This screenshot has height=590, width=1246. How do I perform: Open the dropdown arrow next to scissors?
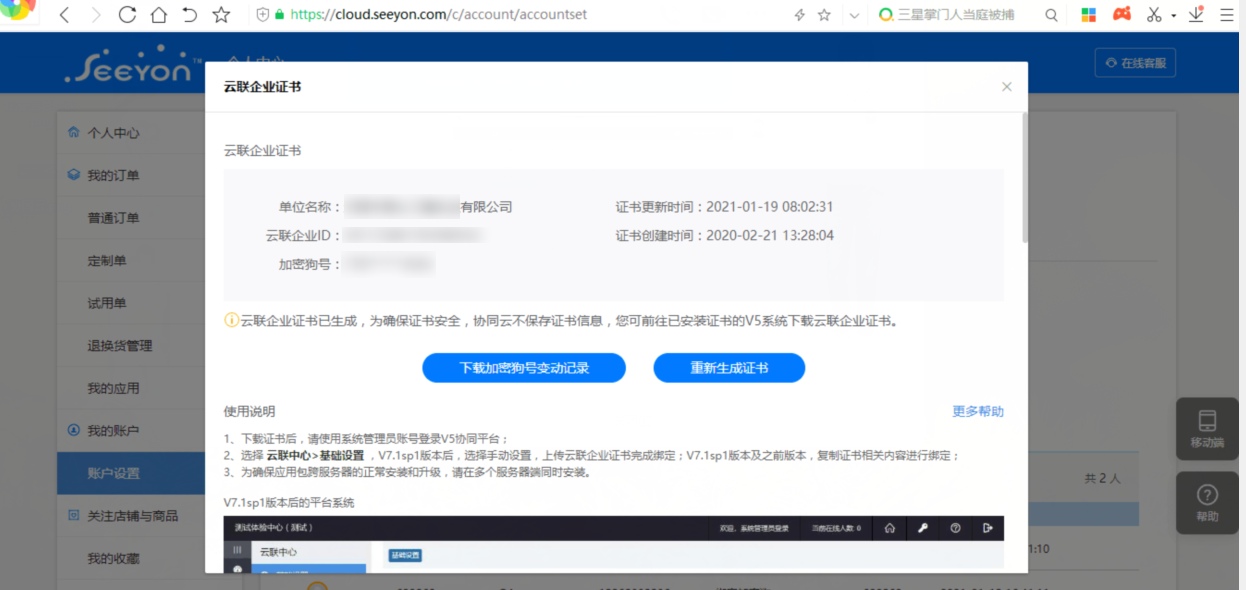pyautogui.click(x=1173, y=16)
